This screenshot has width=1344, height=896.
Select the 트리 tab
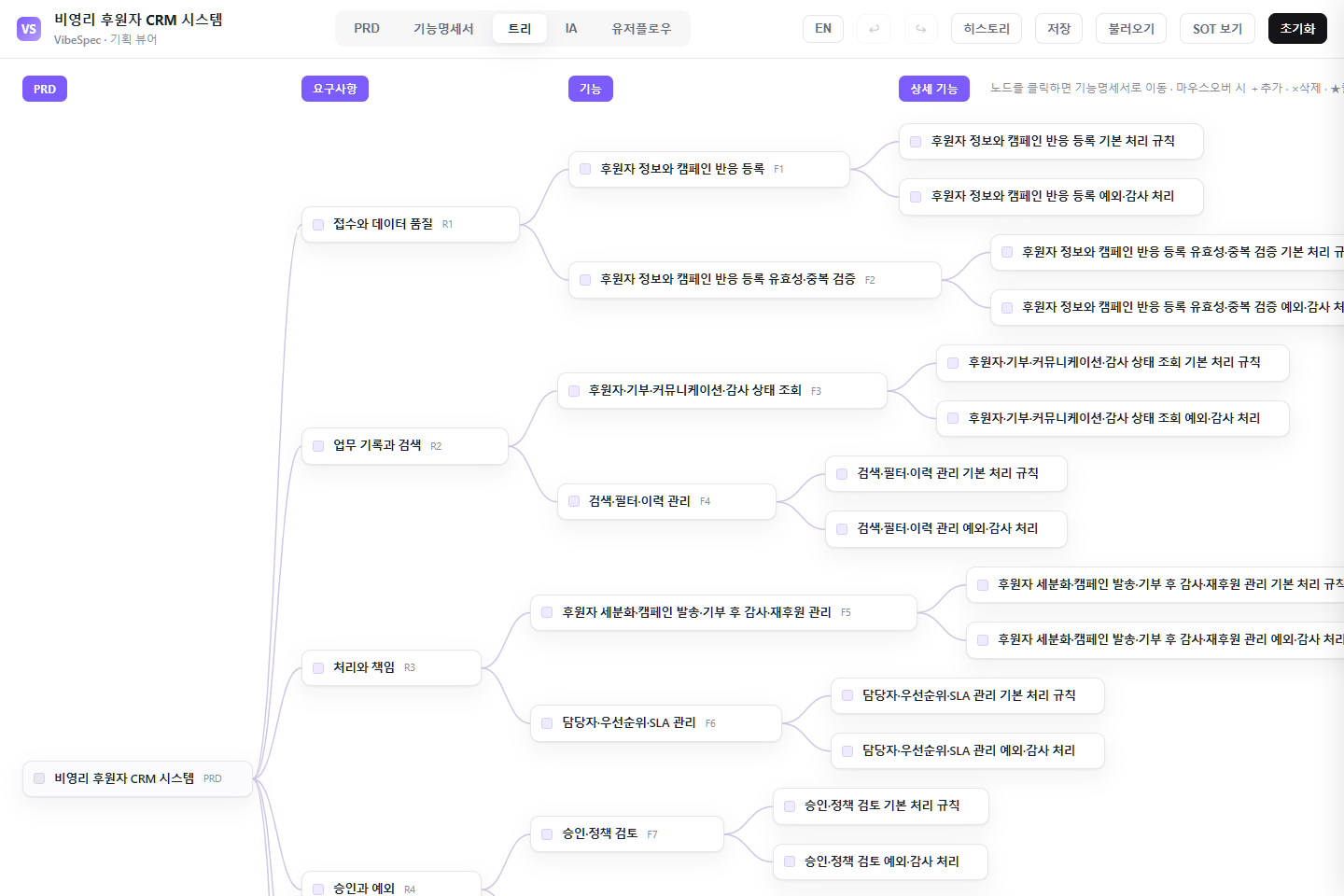(x=520, y=29)
